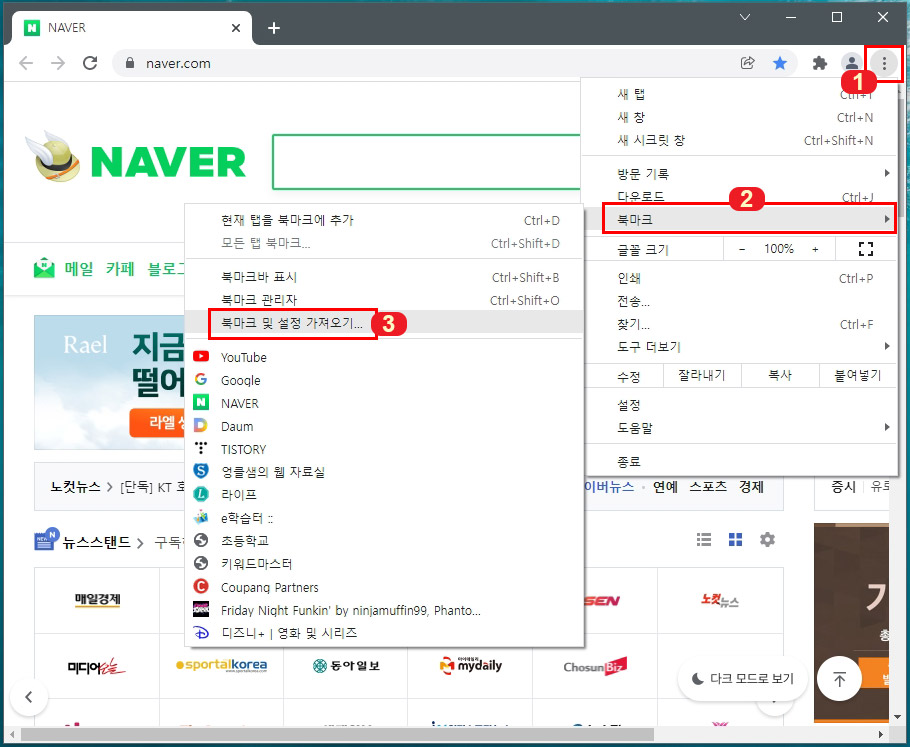The image size is (910, 747).
Task: Open 메일 link
Action: 78,269
